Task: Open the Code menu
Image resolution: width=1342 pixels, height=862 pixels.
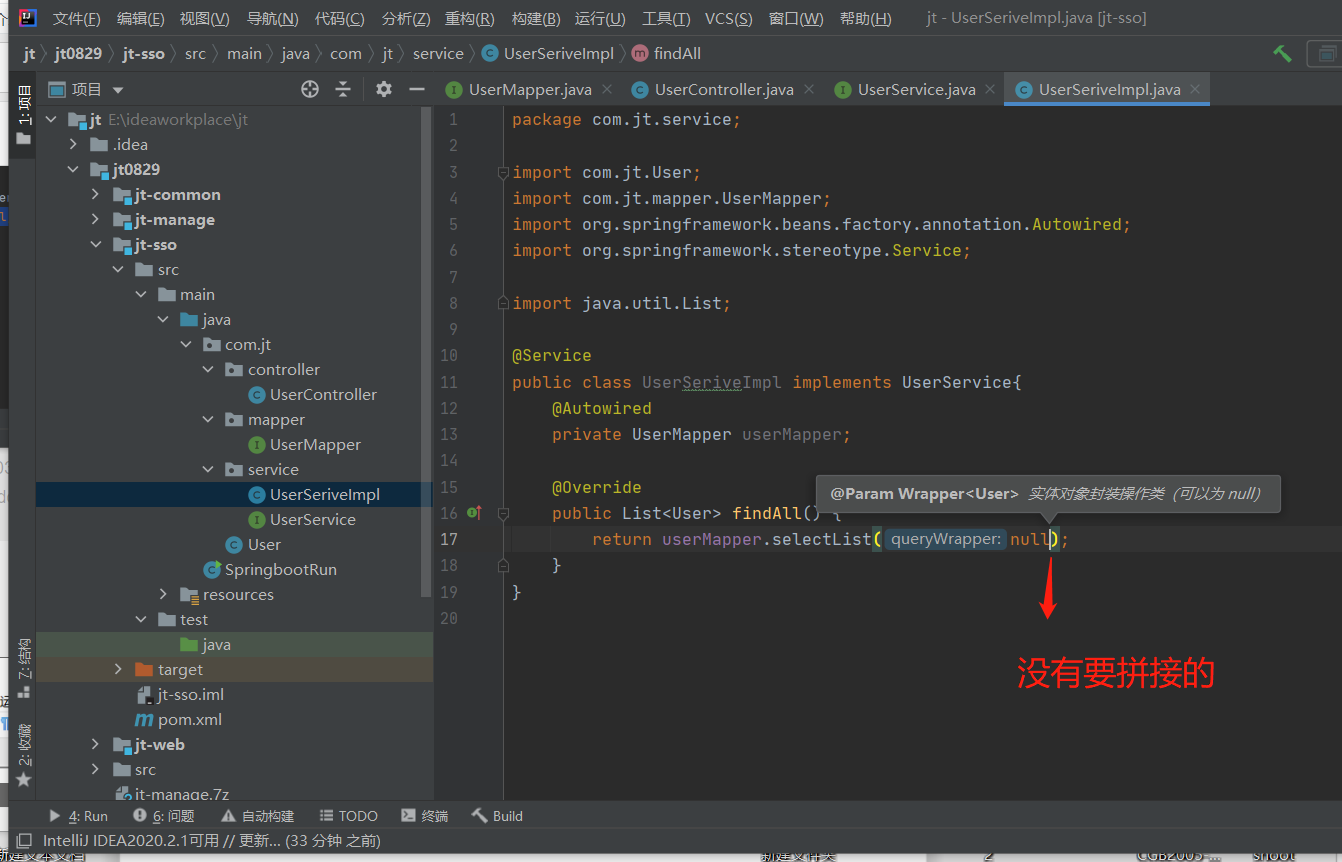Action: coord(340,18)
